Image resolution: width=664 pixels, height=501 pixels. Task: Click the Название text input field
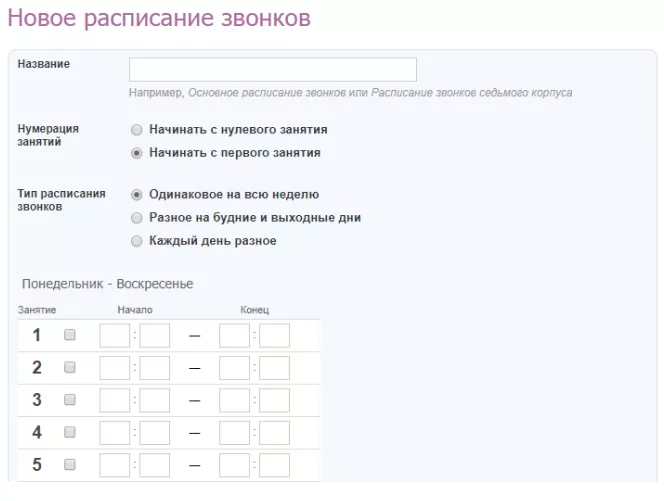point(272,69)
